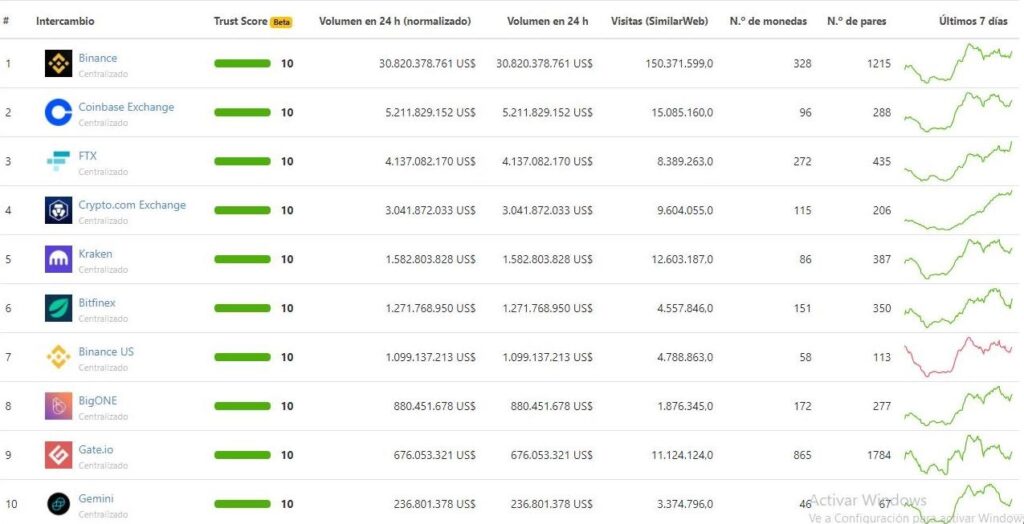This screenshot has width=1024, height=524.
Task: Select Binance normalized volume 30.820.378.761 US$
Action: pos(427,63)
